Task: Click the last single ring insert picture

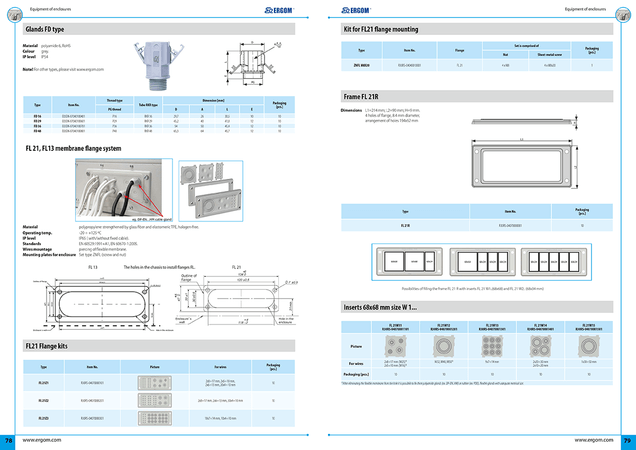Action: coord(589,346)
